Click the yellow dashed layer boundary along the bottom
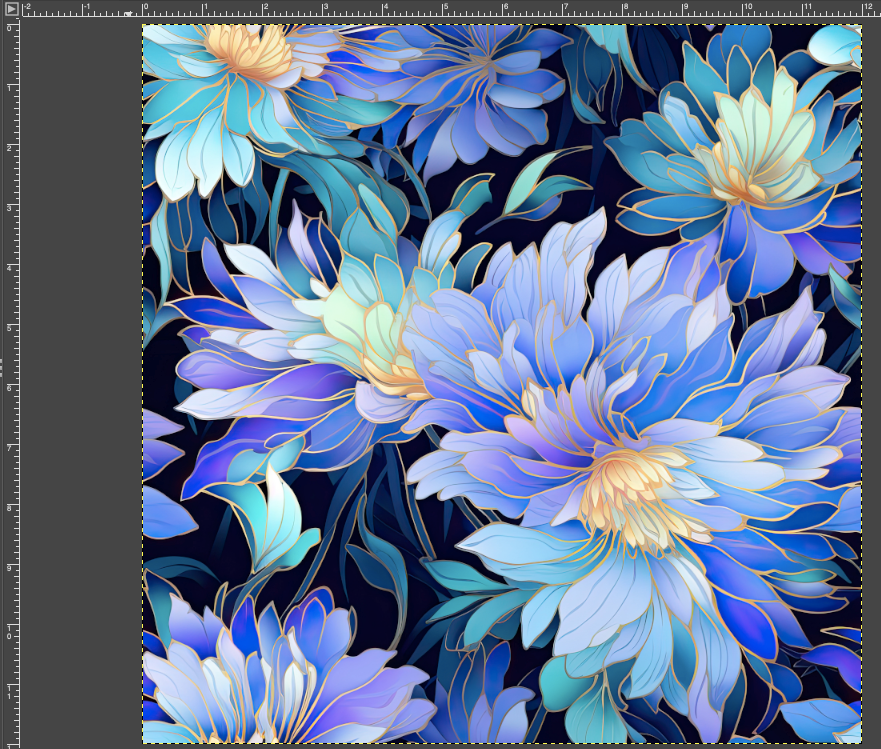The image size is (881, 749). point(500,741)
